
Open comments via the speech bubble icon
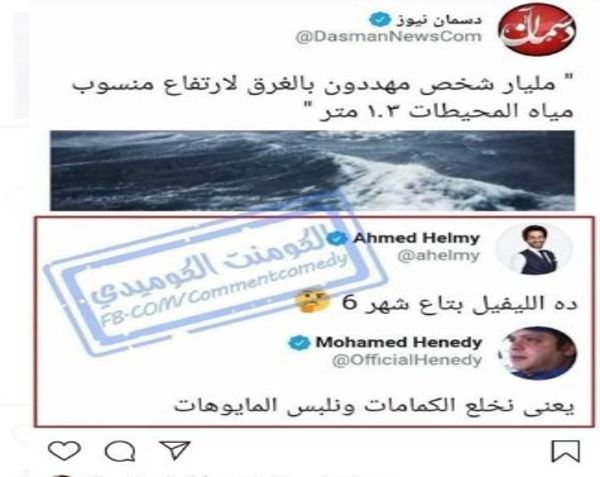click(x=120, y=451)
